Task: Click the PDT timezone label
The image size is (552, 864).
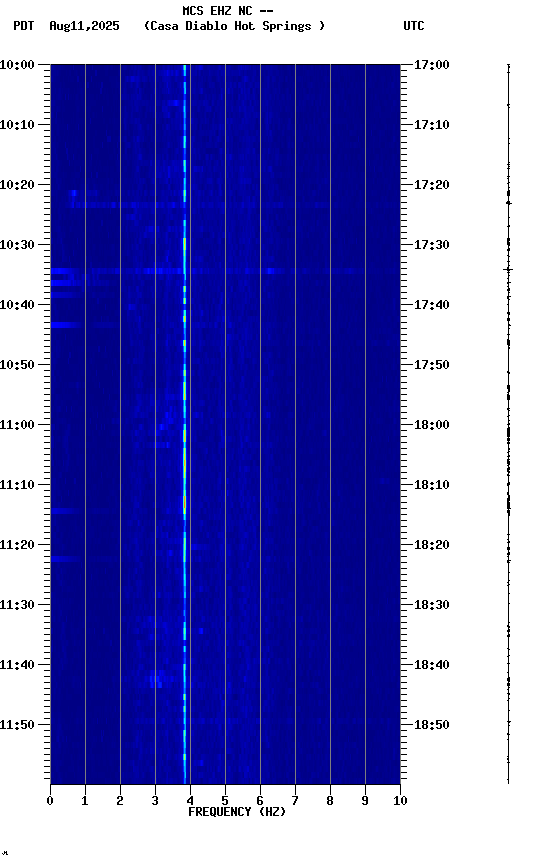Action: (24, 26)
